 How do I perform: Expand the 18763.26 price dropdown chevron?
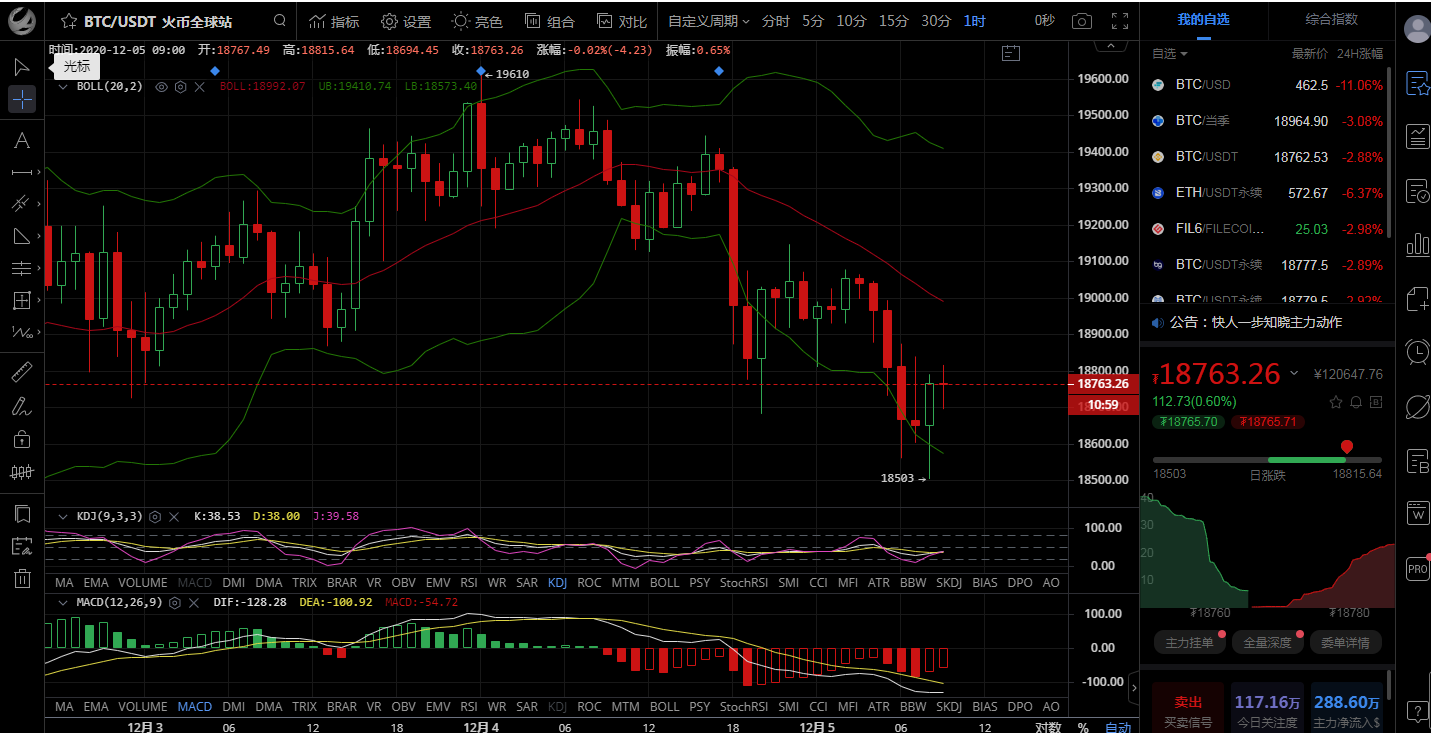[x=1294, y=374]
